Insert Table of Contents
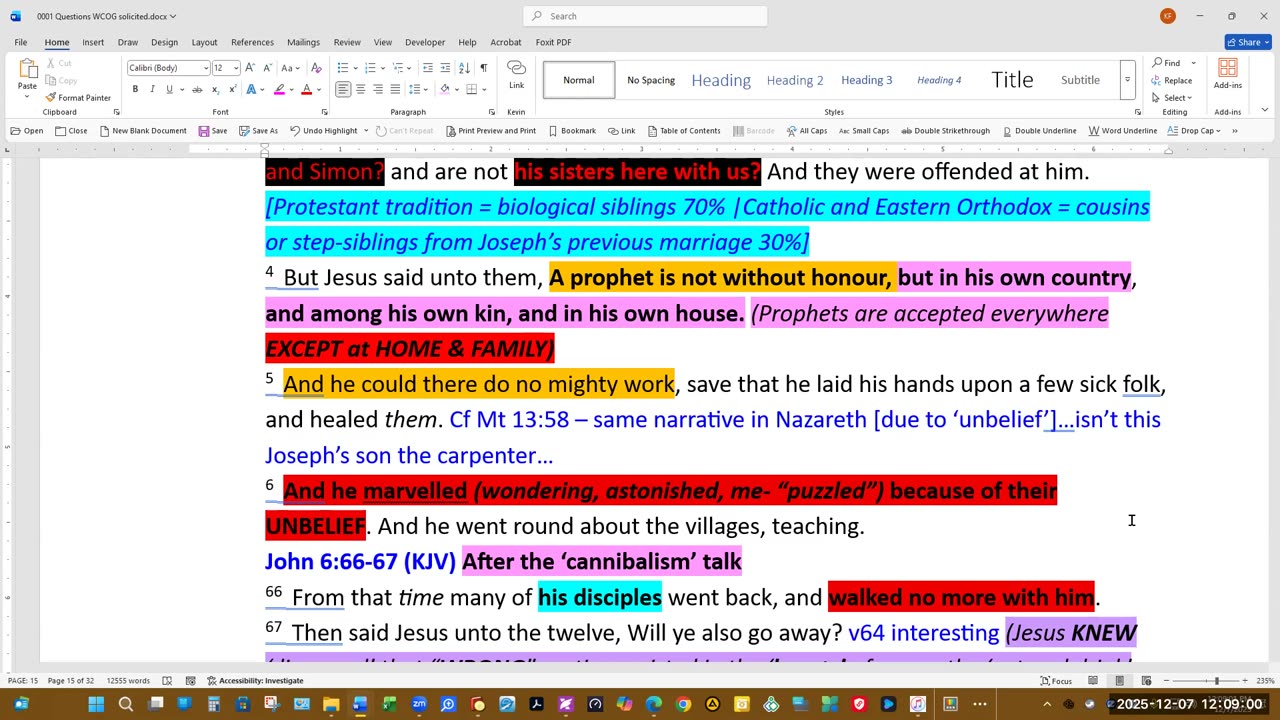The image size is (1280, 720). (684, 131)
